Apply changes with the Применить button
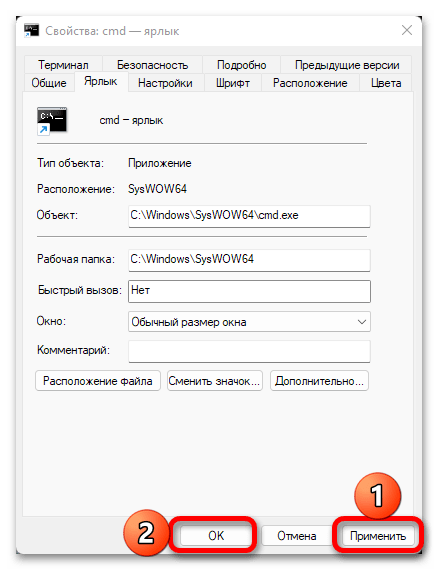This screenshot has height=570, width=438. tap(378, 536)
